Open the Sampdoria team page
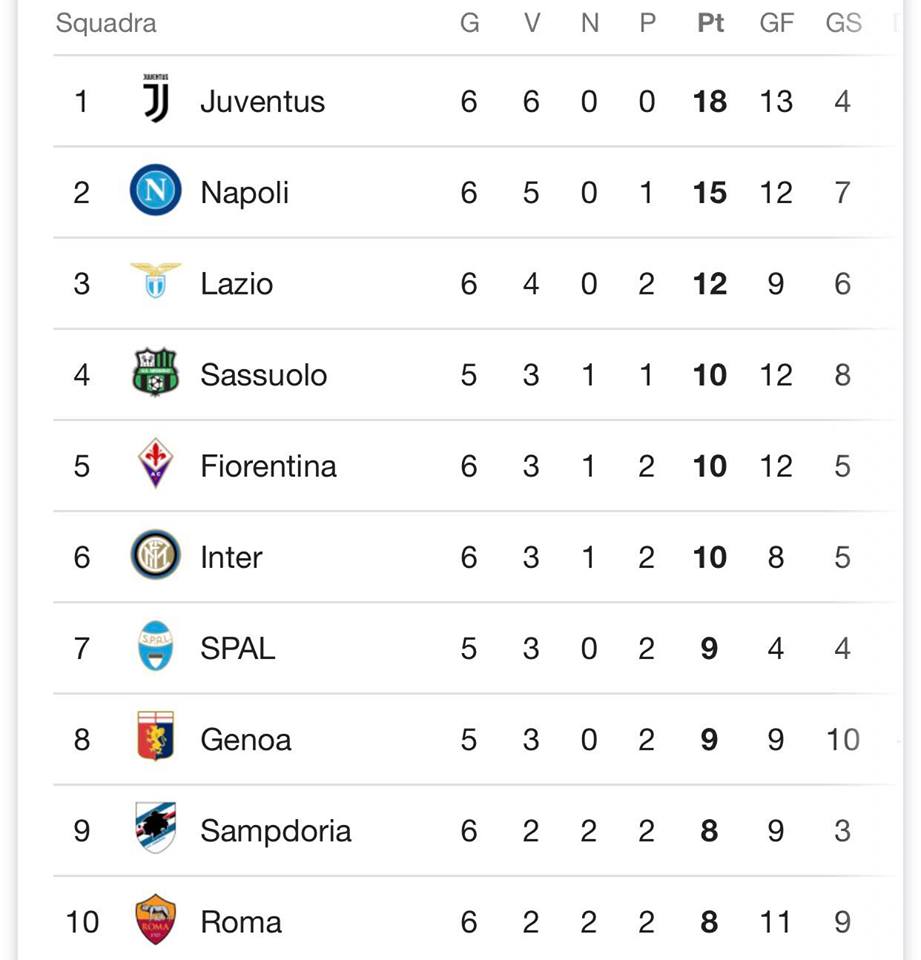Viewport: 921px width, 960px height. point(275,831)
